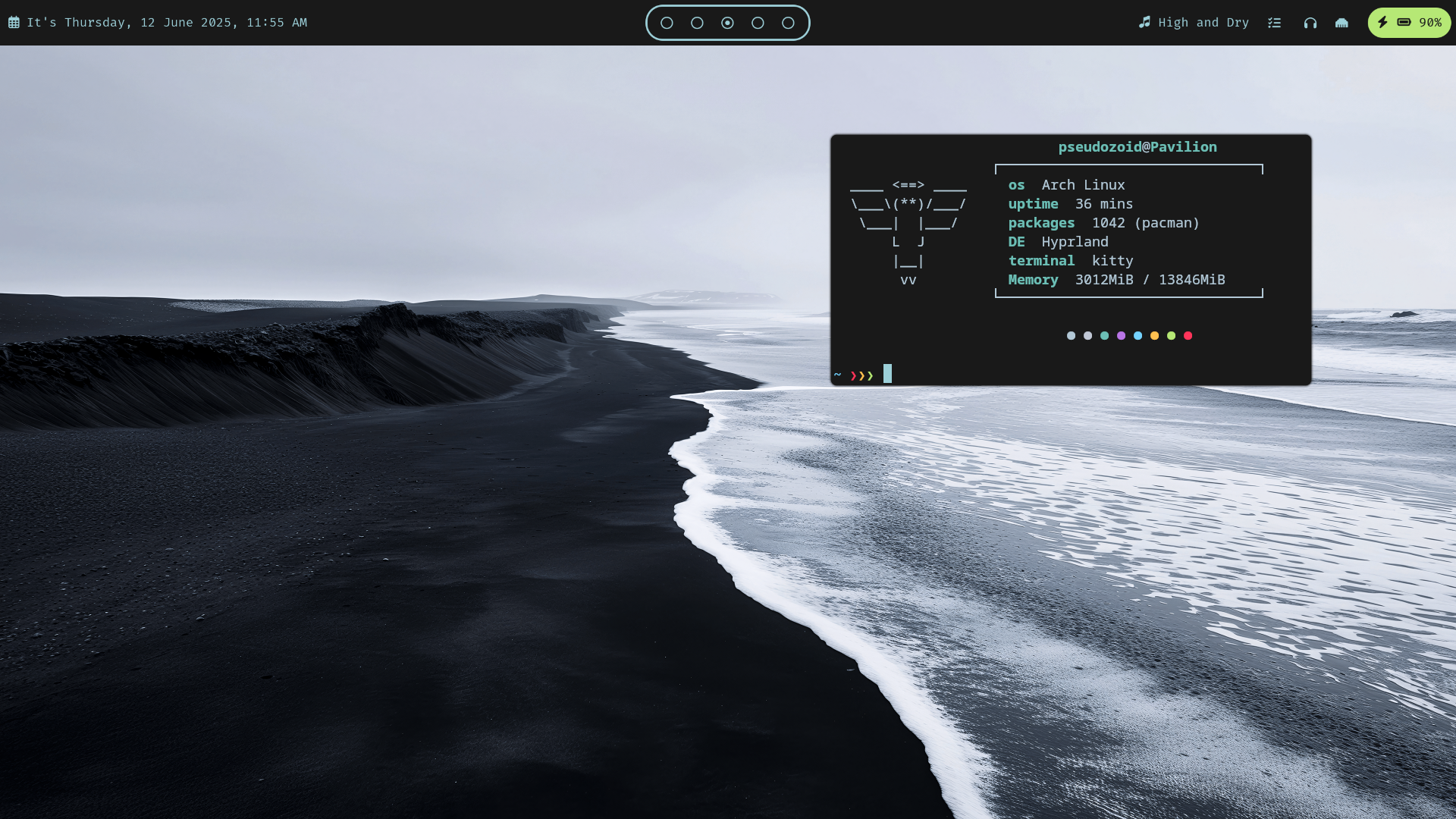Click the terminal cursor at the prompt
1456x819 pixels.
887,374
